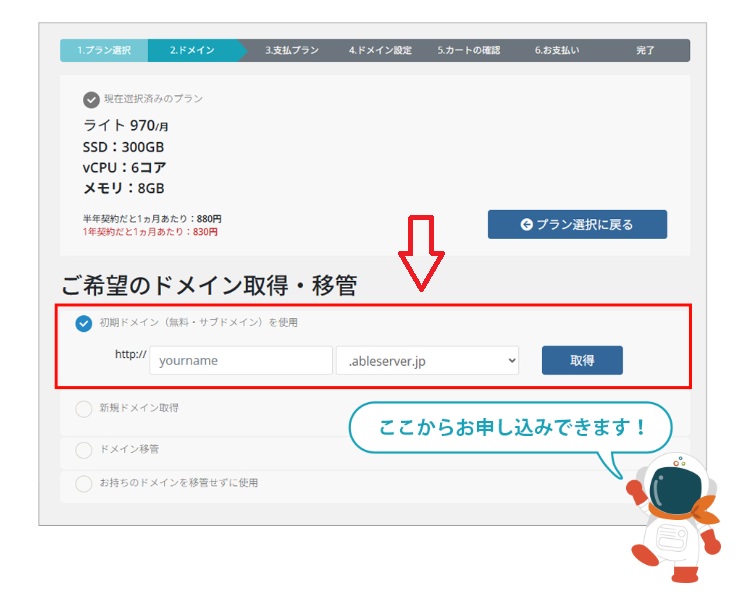The image size is (749, 602).
Task: Click the 1年契約 red price text
Action: click(150, 232)
